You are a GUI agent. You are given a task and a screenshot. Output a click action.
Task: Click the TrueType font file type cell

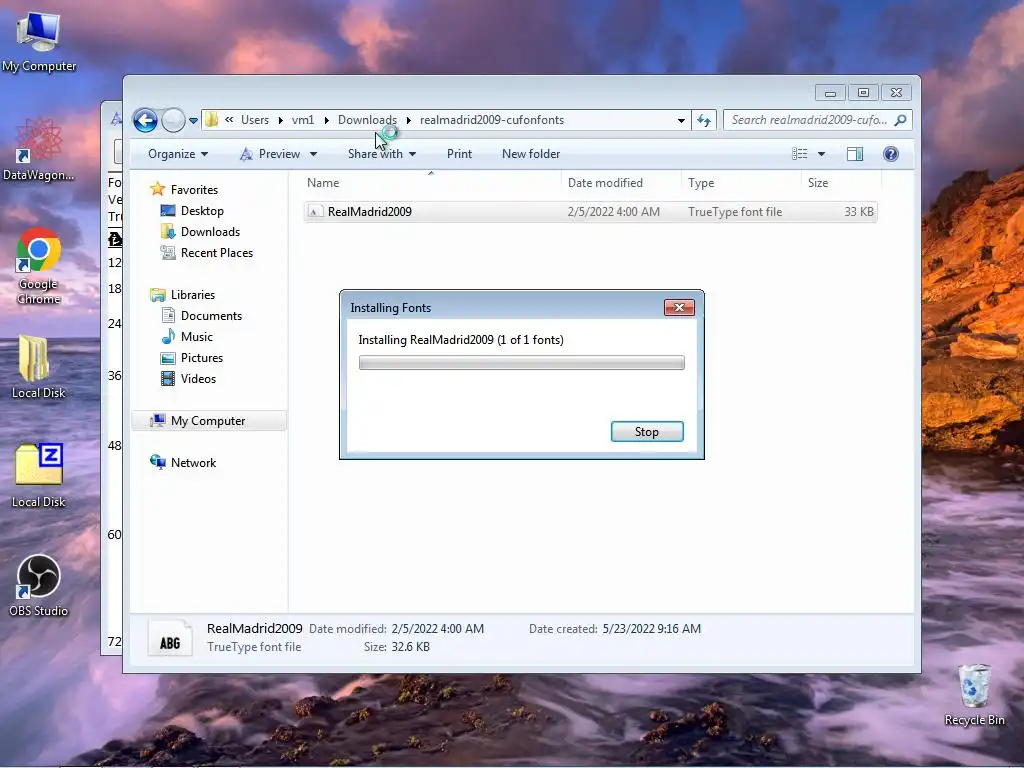point(735,212)
